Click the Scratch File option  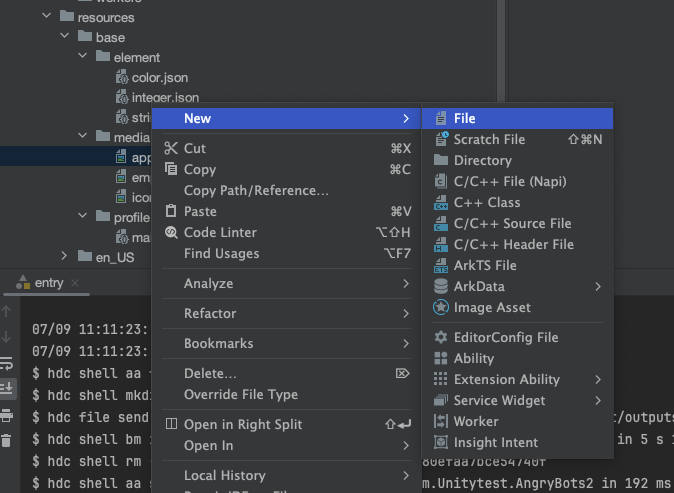pyautogui.click(x=489, y=139)
